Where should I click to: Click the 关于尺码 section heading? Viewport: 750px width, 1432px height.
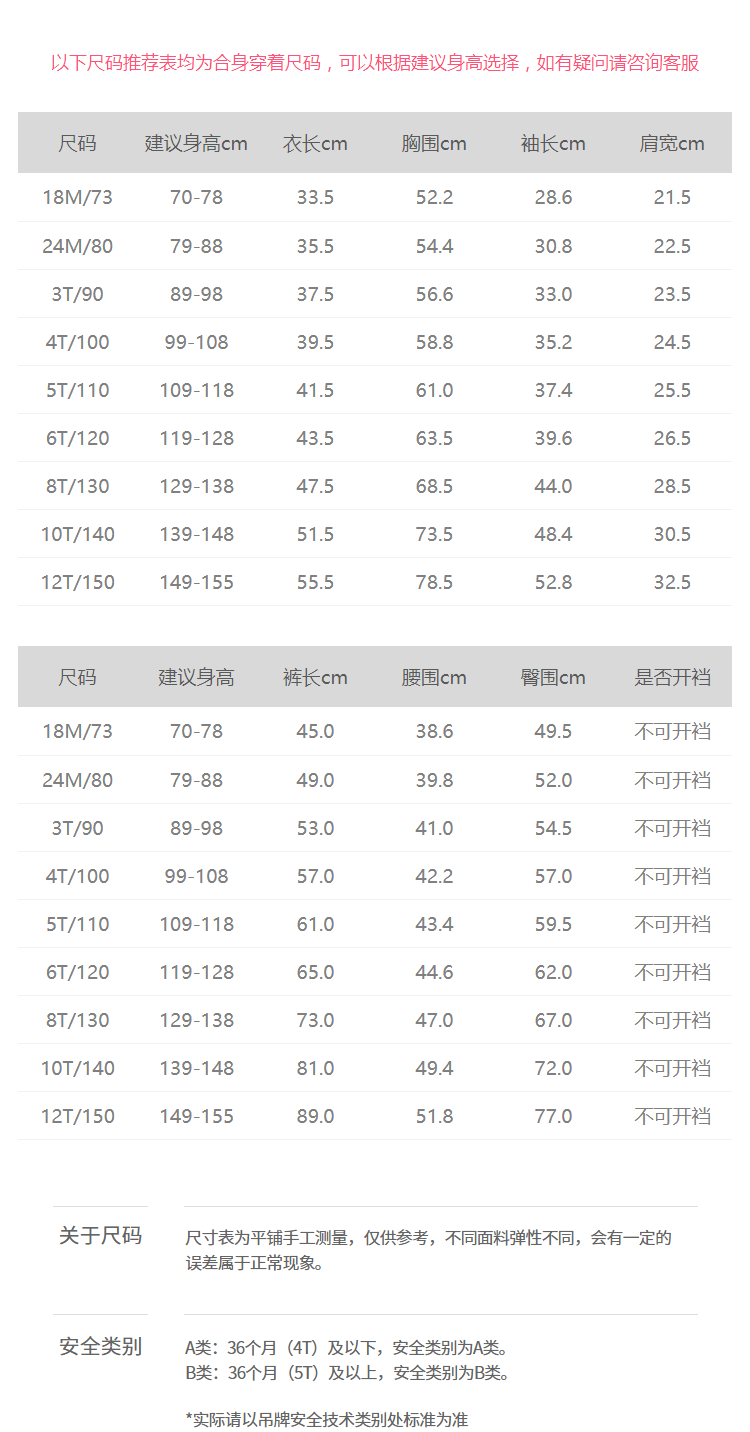100,1236
